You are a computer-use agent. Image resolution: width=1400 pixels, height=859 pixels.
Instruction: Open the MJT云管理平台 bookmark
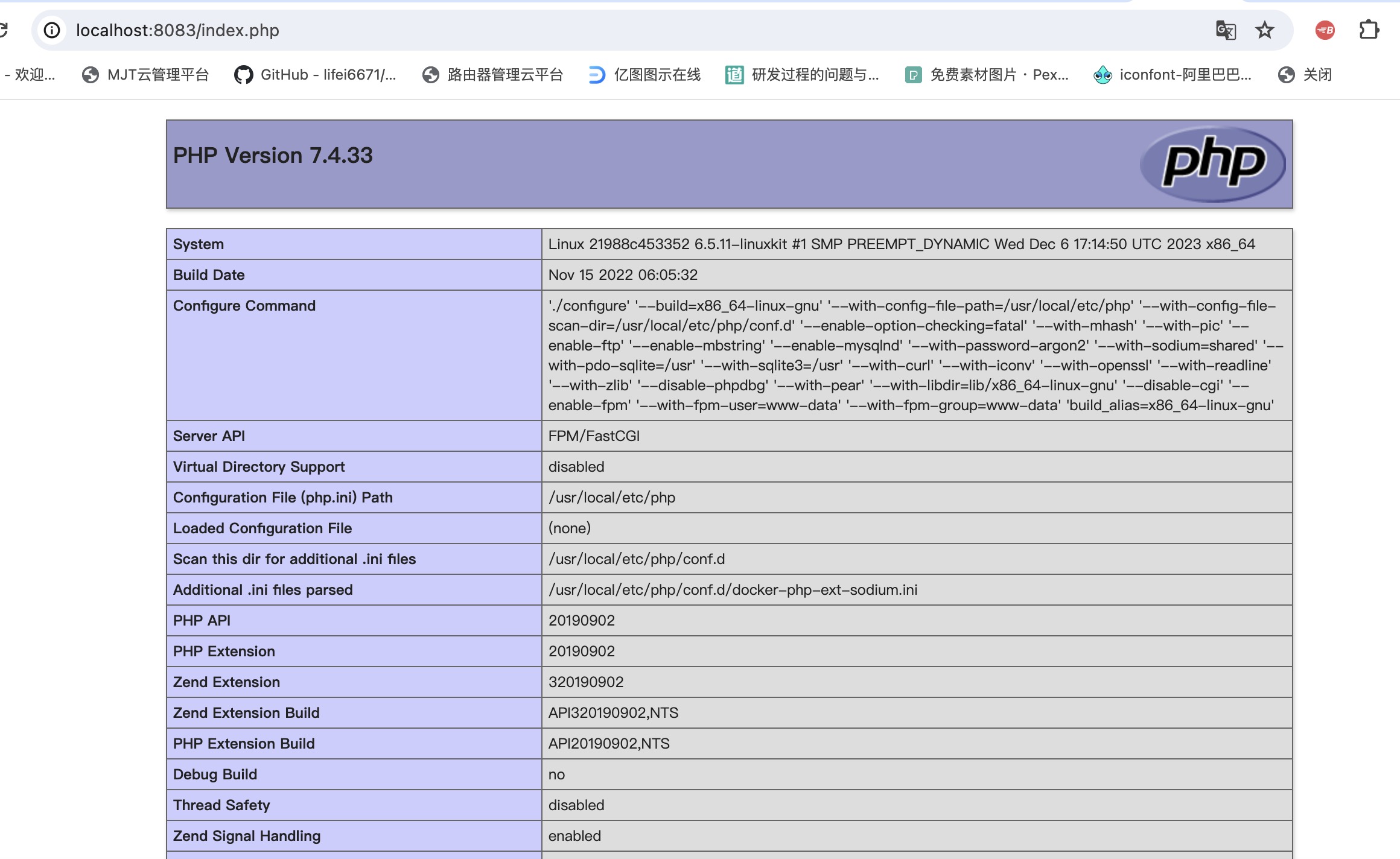click(x=145, y=75)
